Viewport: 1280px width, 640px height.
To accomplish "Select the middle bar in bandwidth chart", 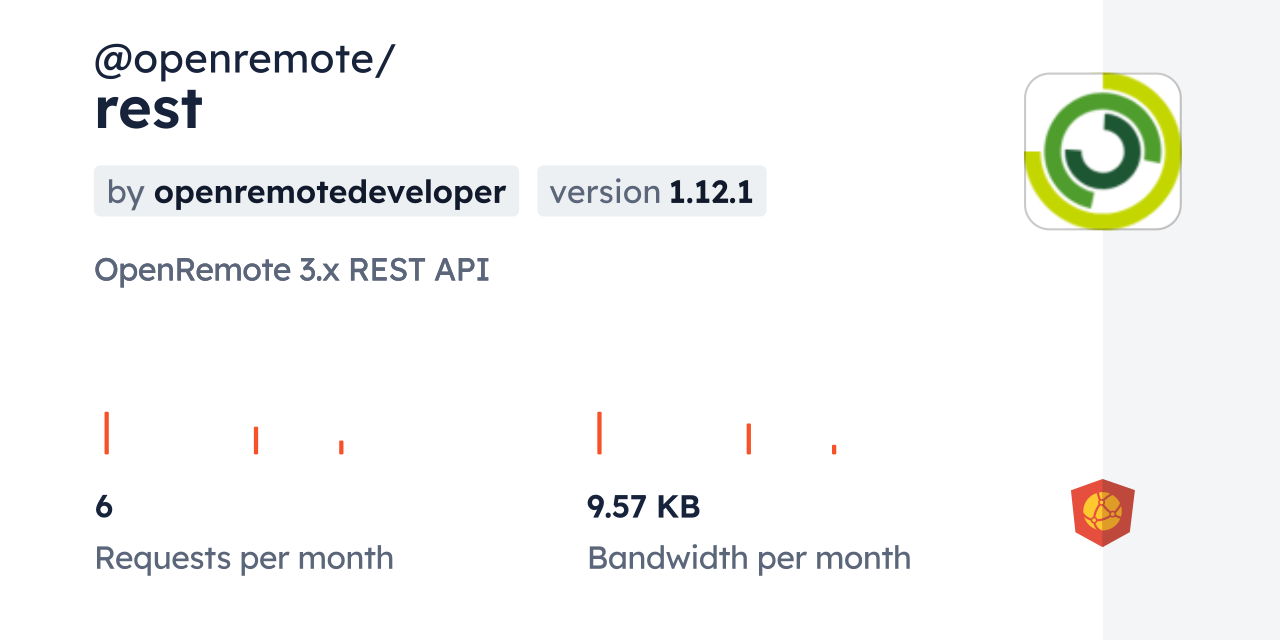I will 748,438.
